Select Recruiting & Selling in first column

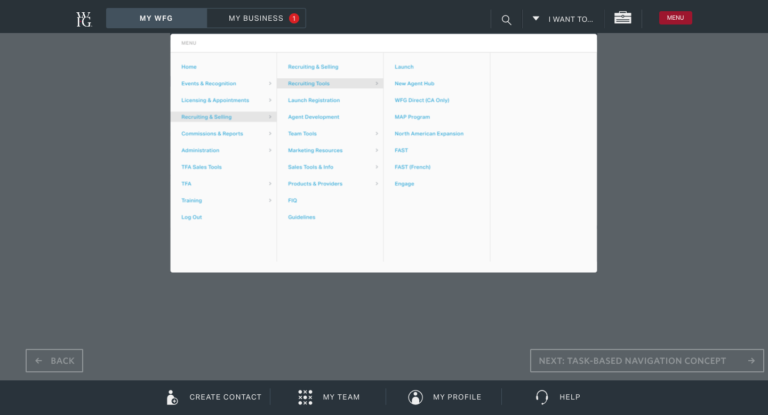pyautogui.click(x=223, y=117)
